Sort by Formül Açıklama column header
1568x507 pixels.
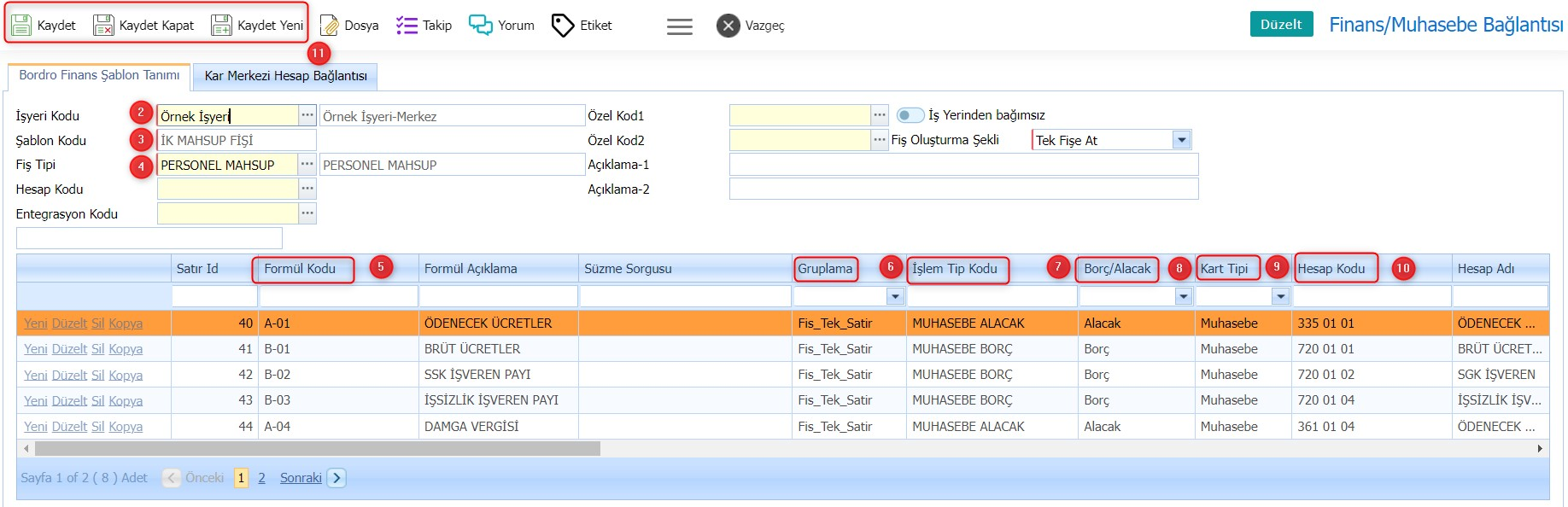pos(471,269)
